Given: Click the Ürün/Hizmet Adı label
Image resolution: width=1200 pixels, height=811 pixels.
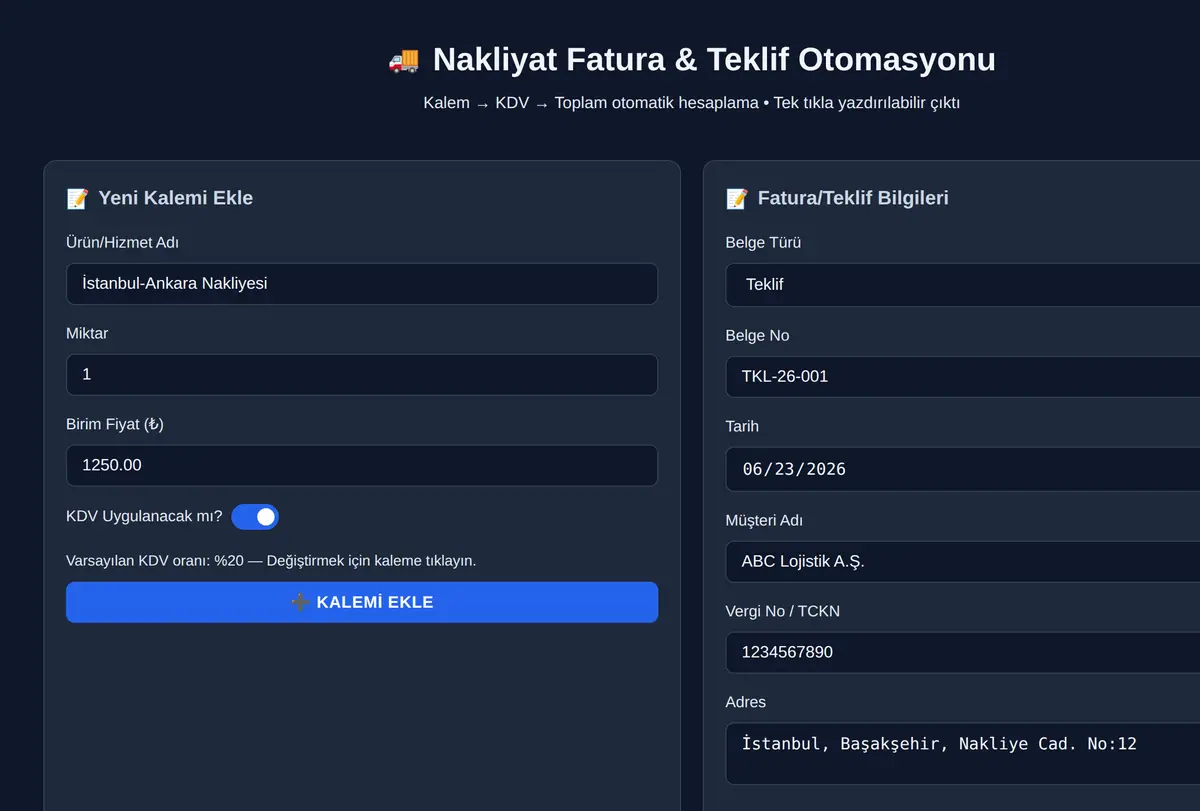Looking at the screenshot, I should [x=123, y=243].
